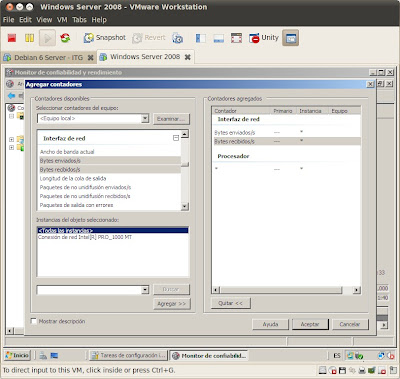Click counters list scroll up arrow

tap(185, 134)
